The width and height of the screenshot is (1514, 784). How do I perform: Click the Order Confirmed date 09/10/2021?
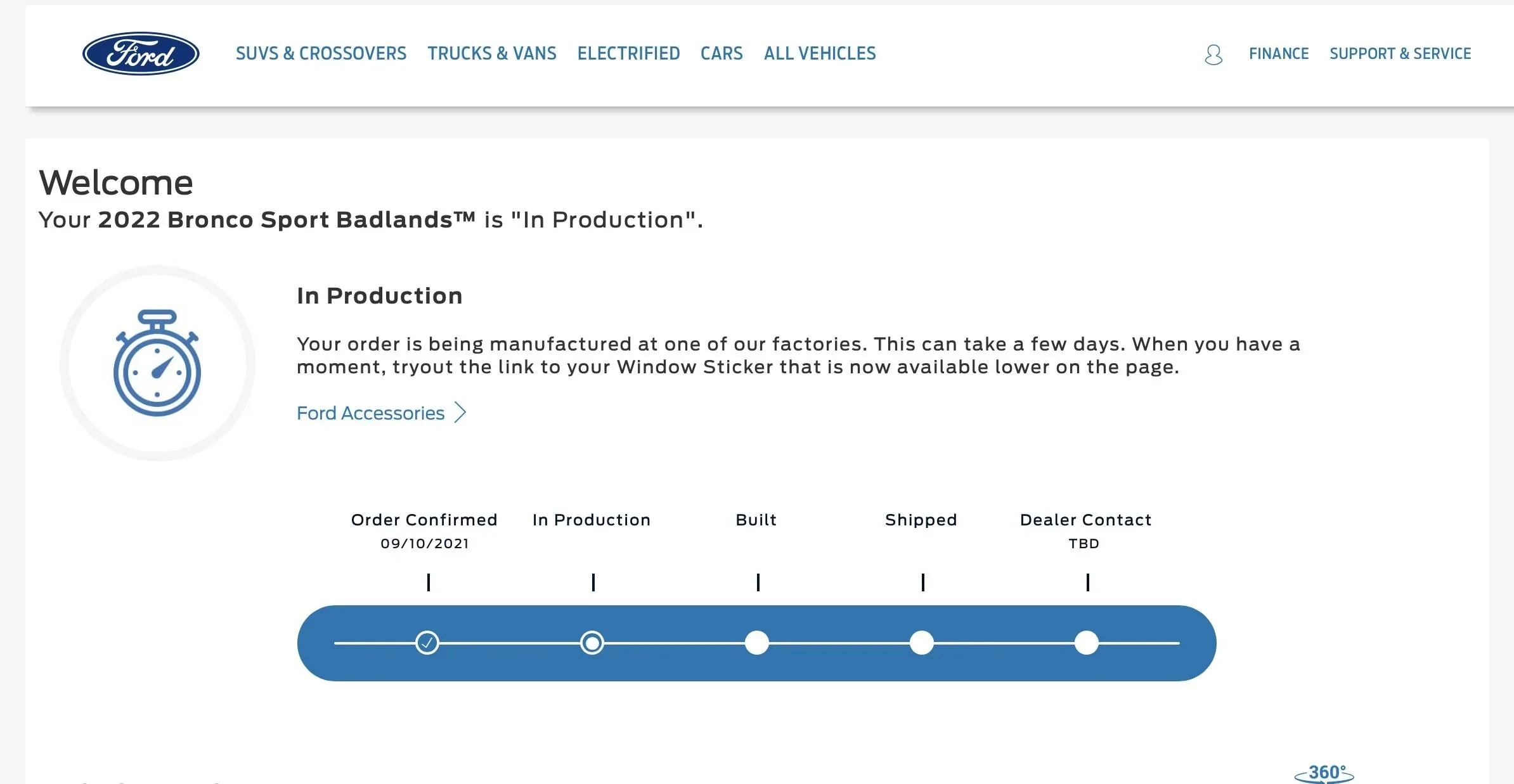point(425,544)
